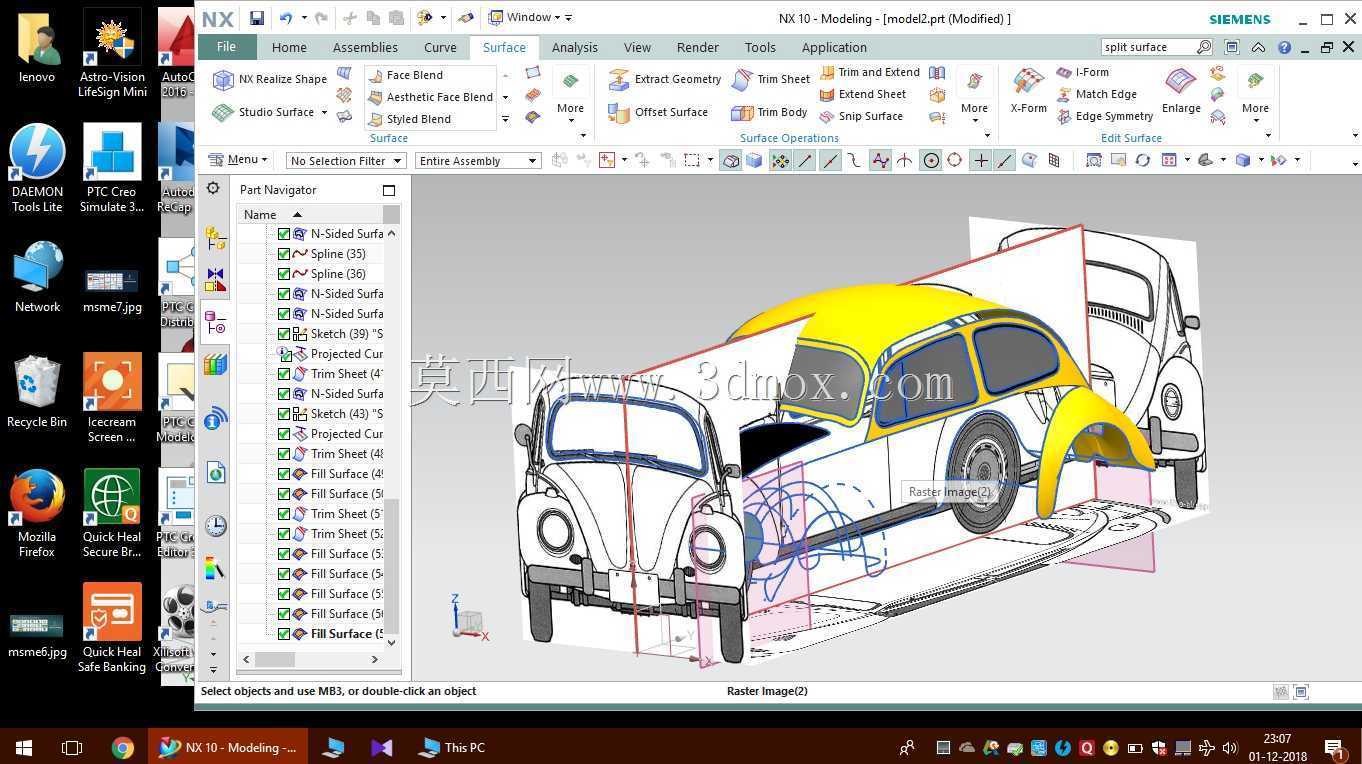Image resolution: width=1362 pixels, height=764 pixels.
Task: Click the Enlarge surface tool
Action: point(1181,90)
